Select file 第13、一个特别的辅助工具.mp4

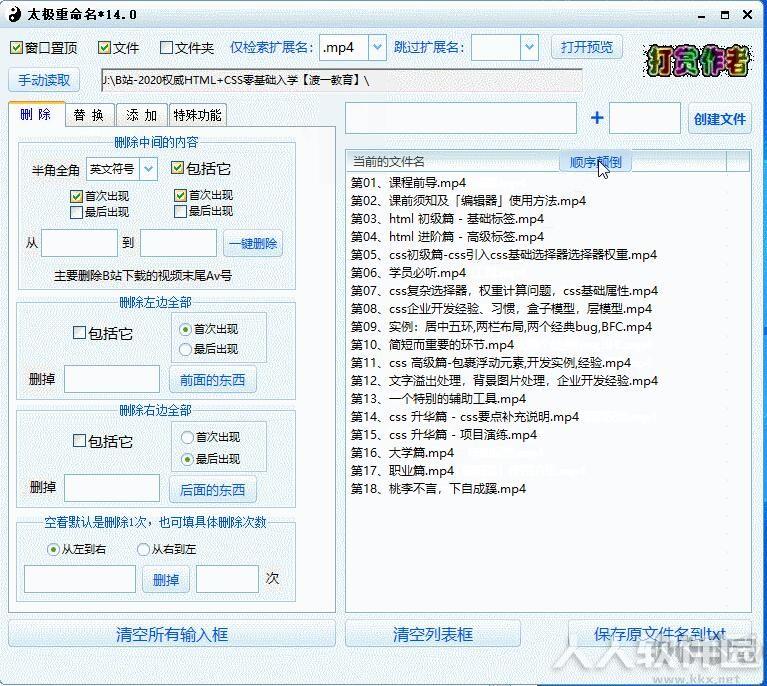point(438,399)
